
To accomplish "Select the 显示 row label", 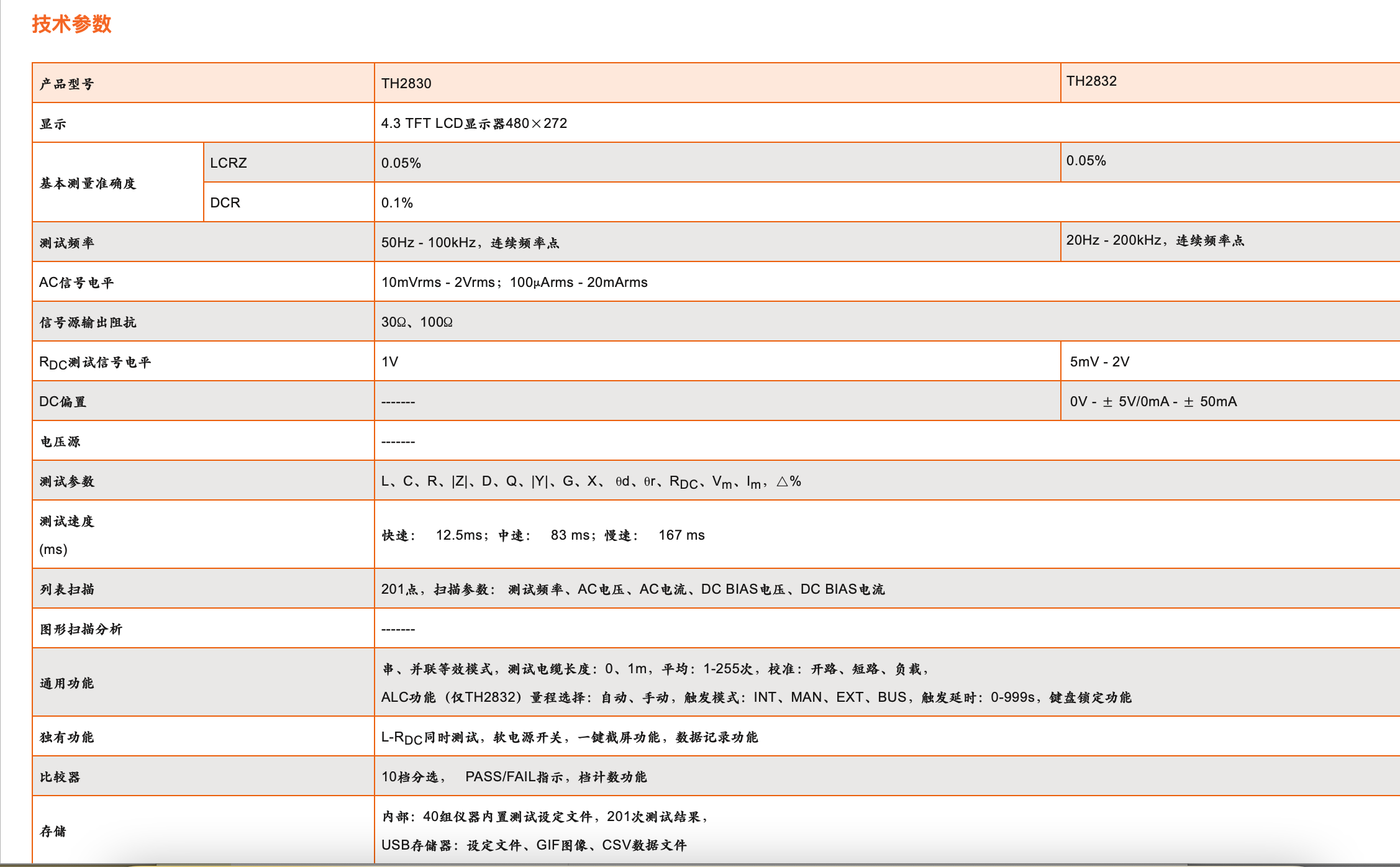I will 53,124.
